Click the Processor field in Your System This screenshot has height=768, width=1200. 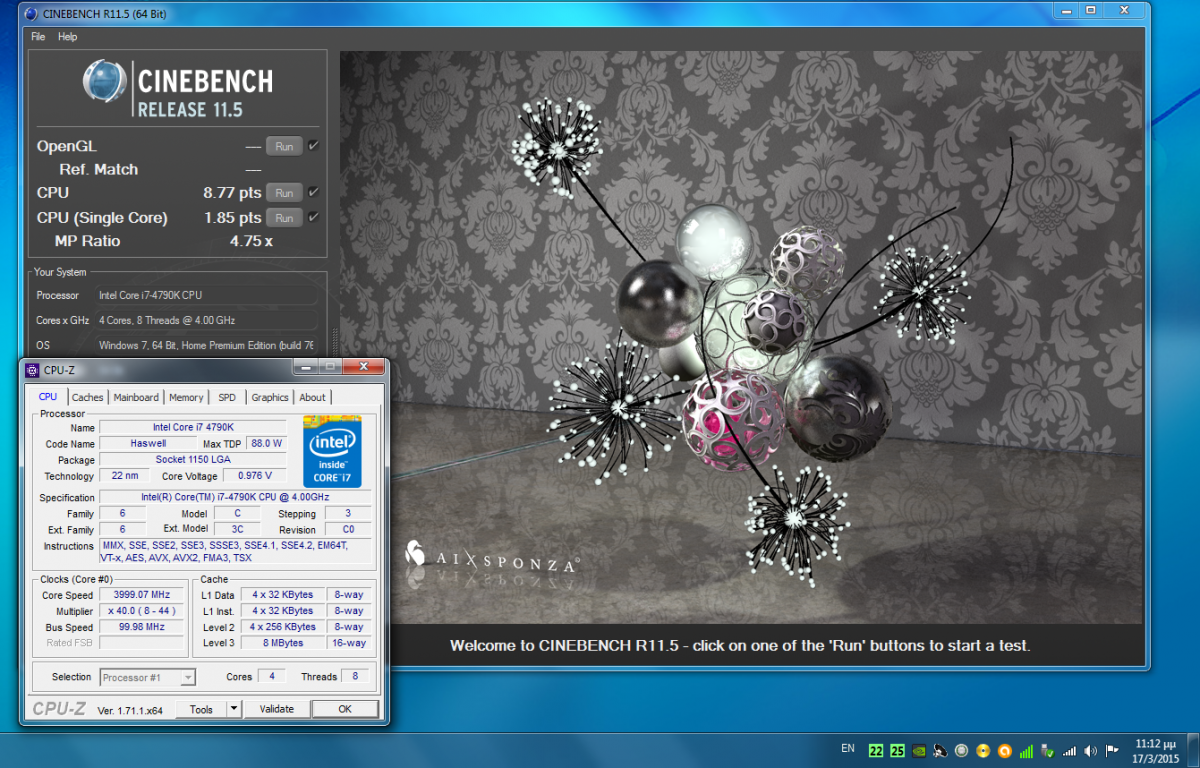207,295
